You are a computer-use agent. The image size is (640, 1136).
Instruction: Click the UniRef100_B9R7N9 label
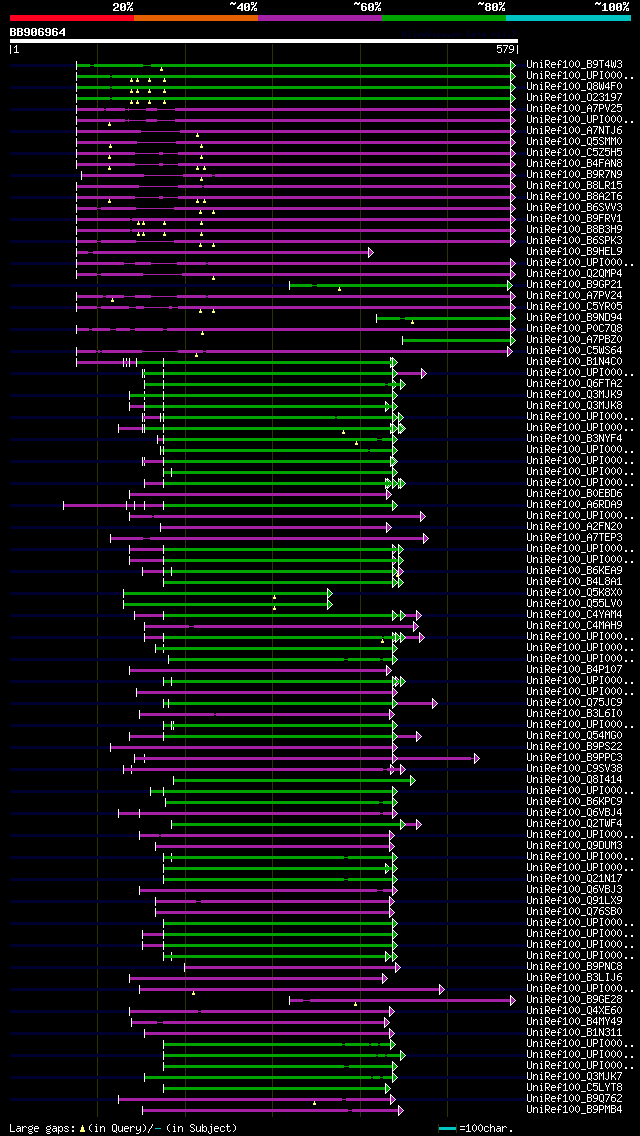(x=575, y=175)
